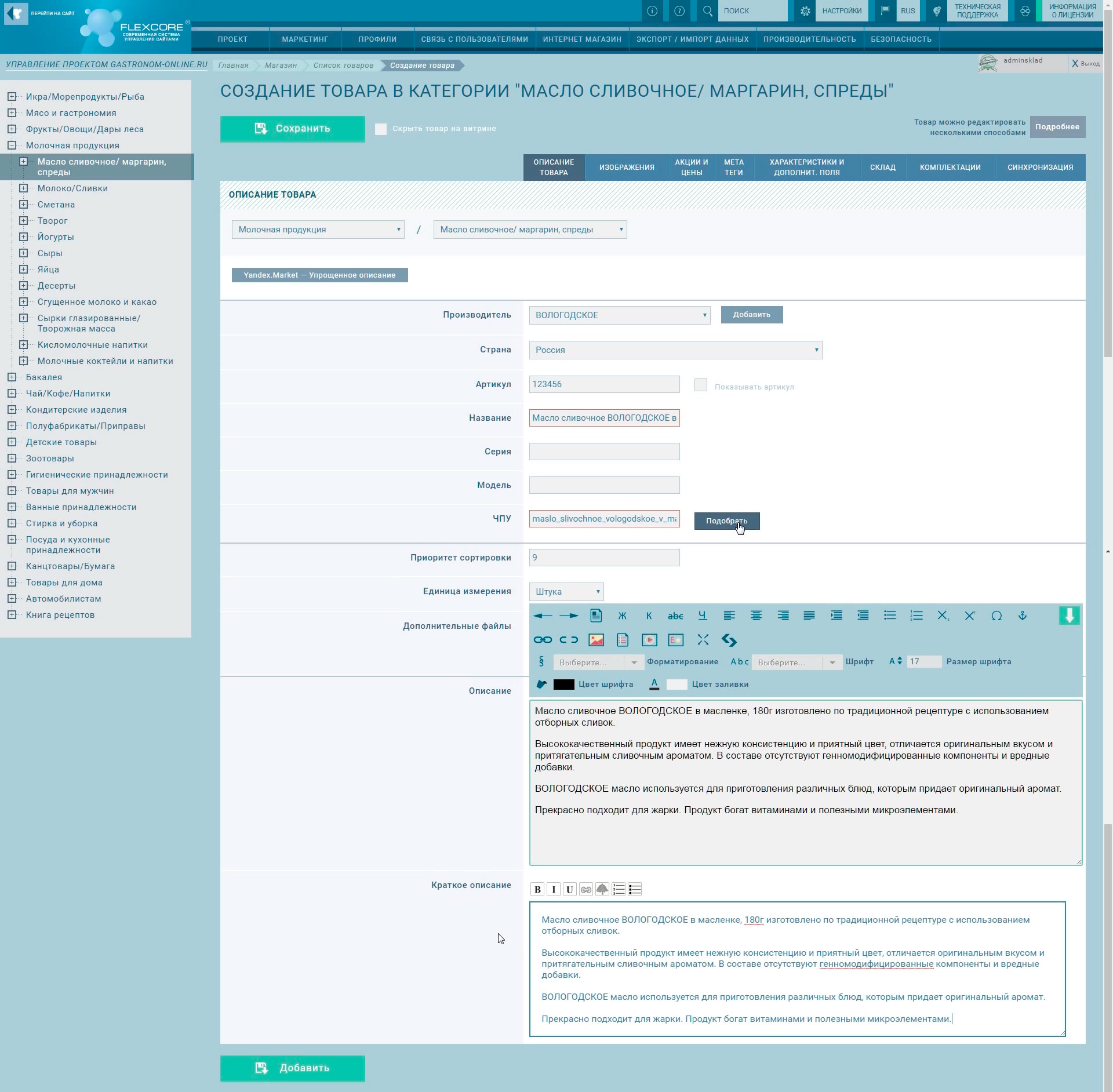Image resolution: width=1113 pixels, height=1092 pixels.
Task: Click the Артикул input field
Action: click(605, 384)
